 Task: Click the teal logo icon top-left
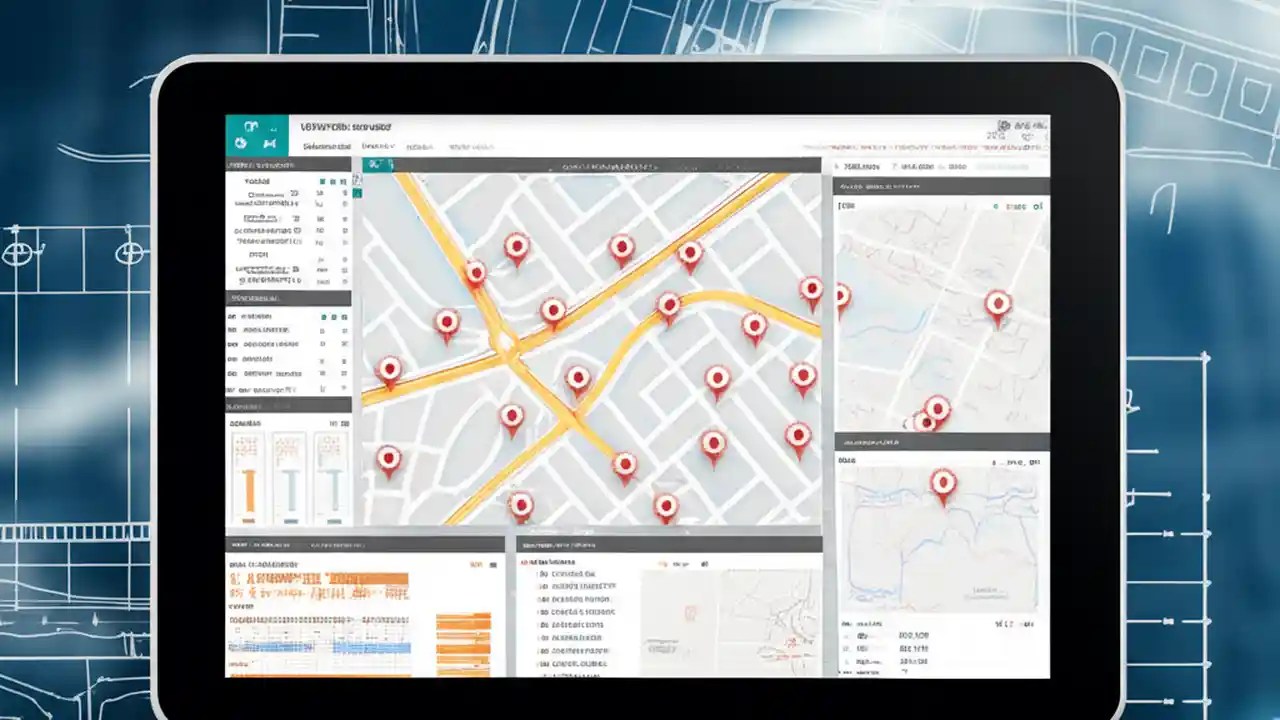252,127
